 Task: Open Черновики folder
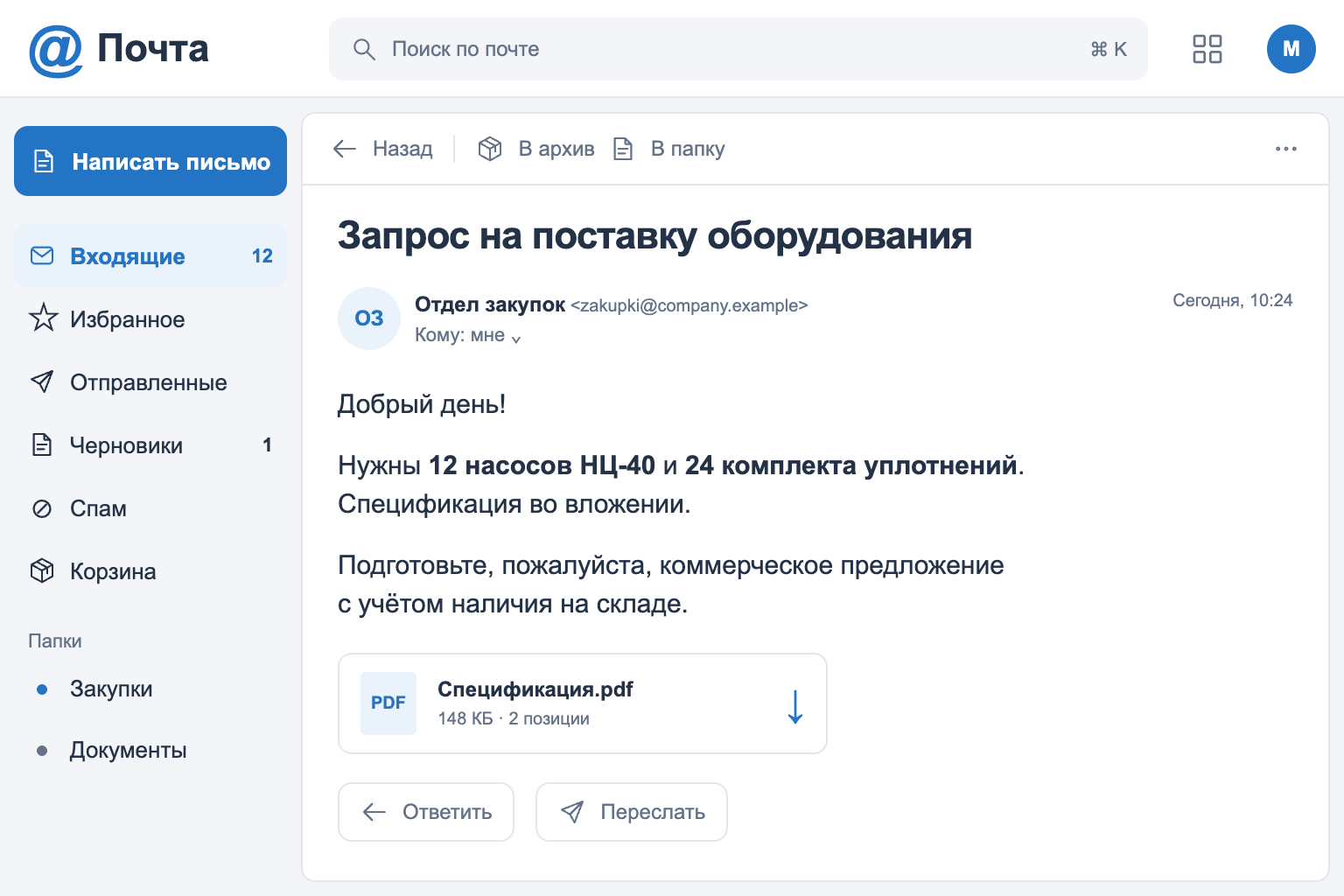click(150, 444)
